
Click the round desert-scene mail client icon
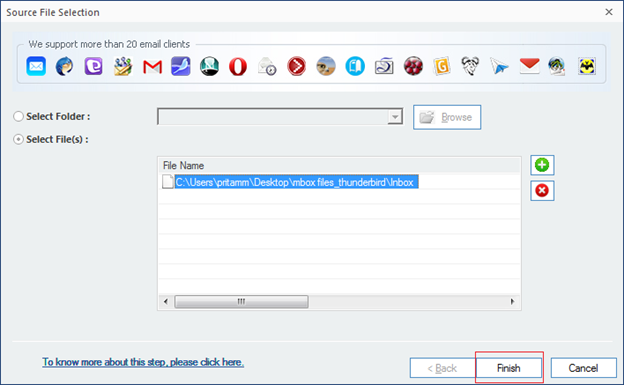(x=326, y=66)
